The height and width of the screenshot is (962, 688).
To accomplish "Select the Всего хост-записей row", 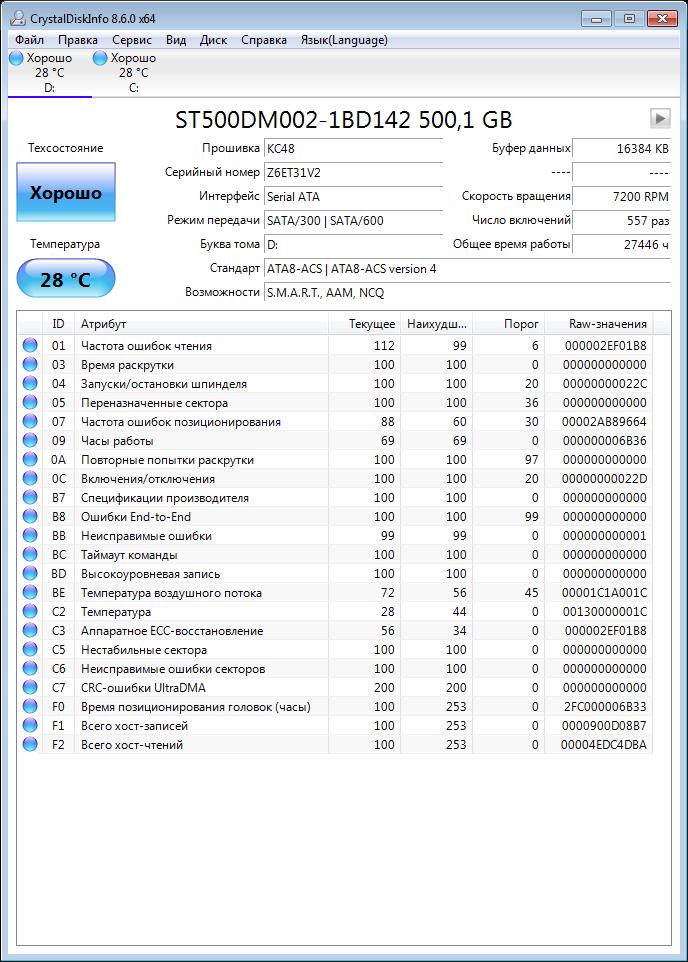I will coord(334,726).
